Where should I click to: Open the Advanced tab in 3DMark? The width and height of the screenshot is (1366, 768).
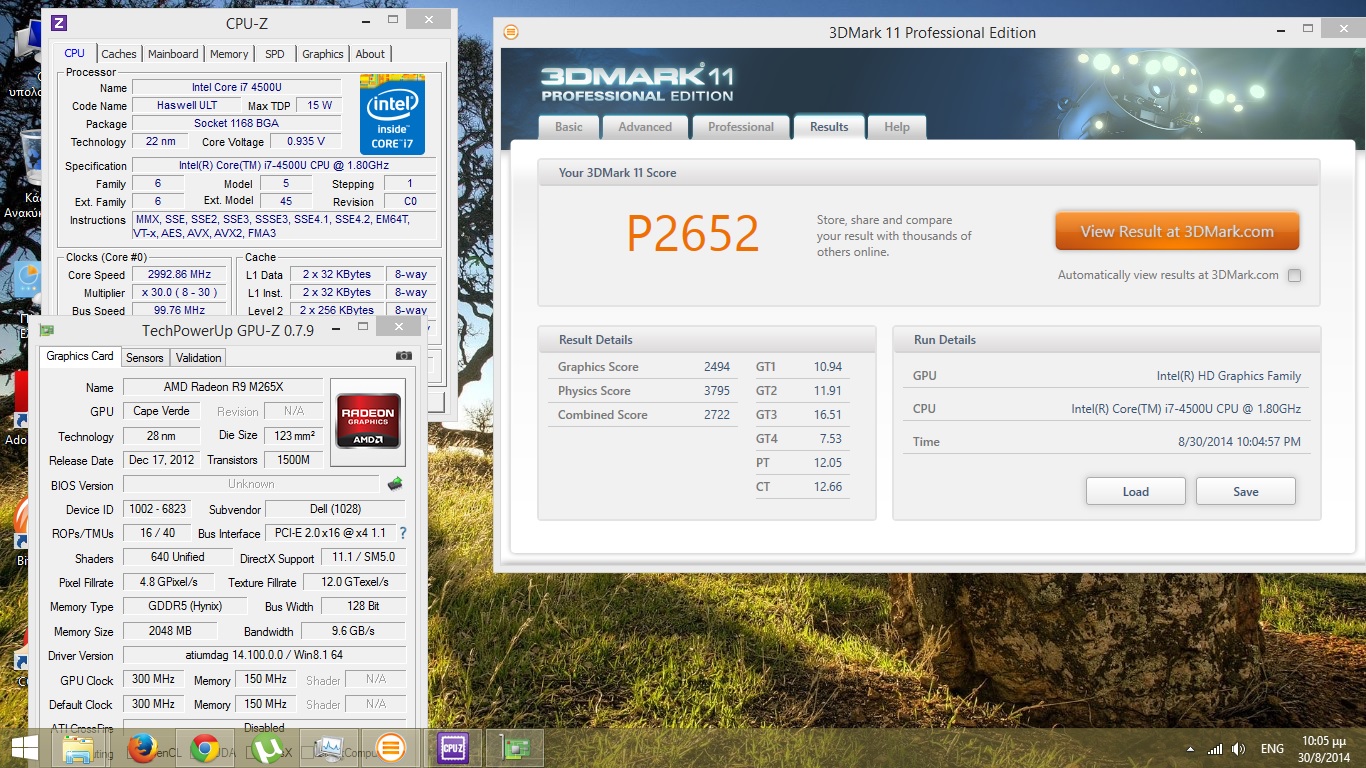[x=645, y=127]
